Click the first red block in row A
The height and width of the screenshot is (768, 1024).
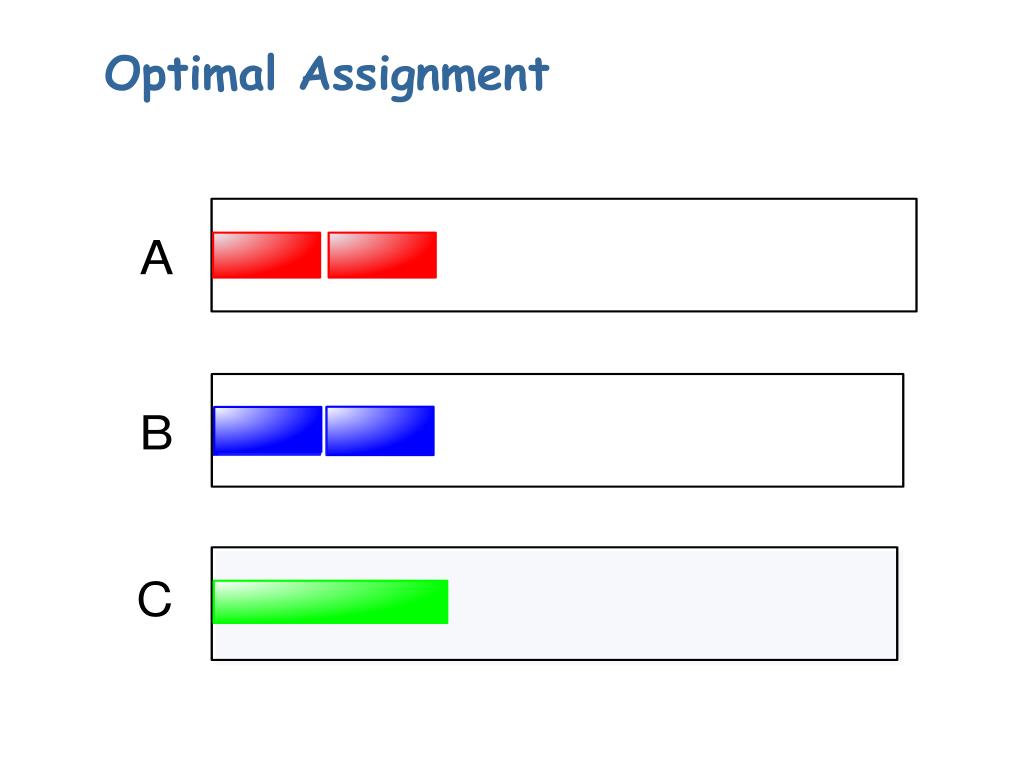click(266, 255)
